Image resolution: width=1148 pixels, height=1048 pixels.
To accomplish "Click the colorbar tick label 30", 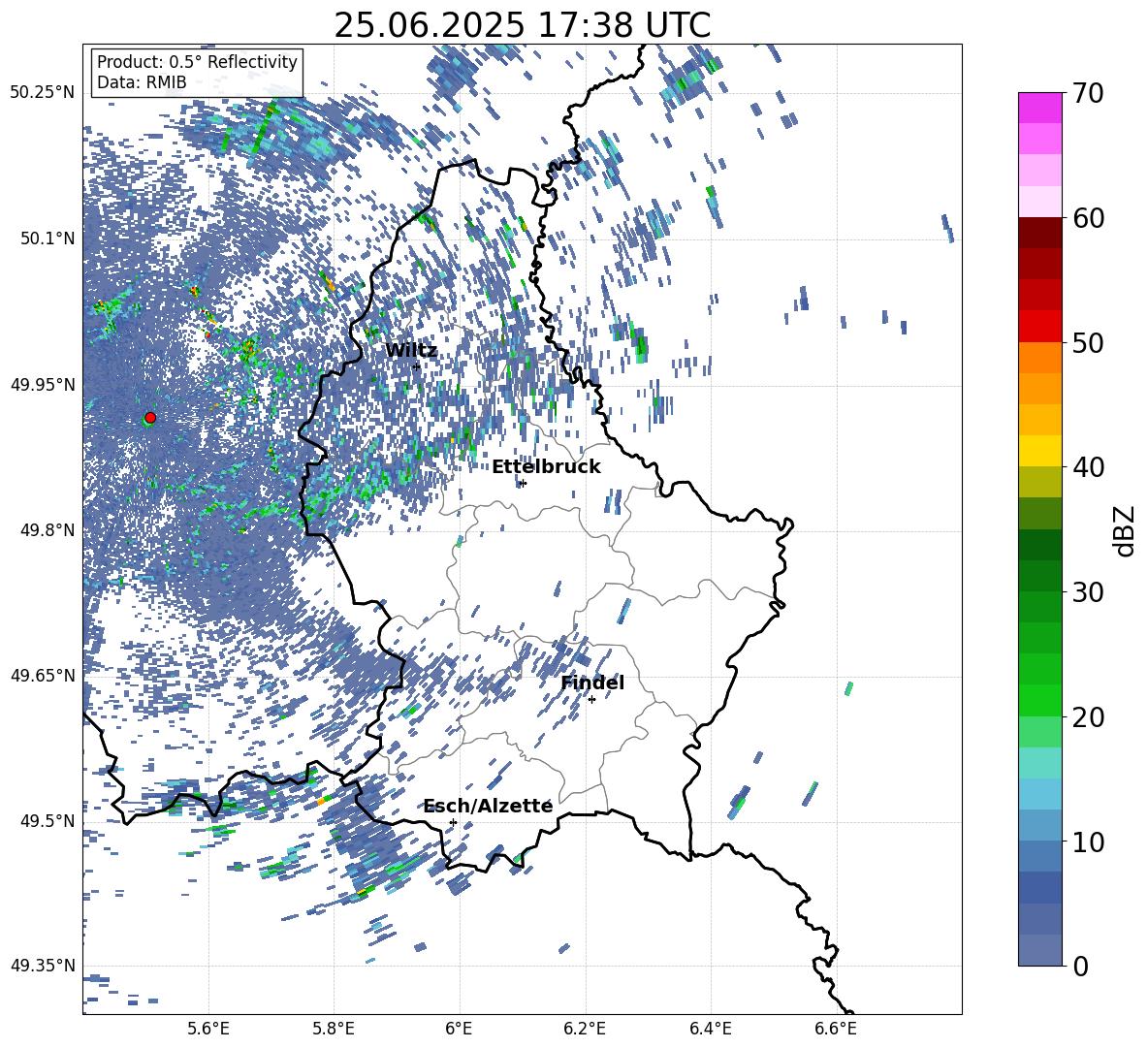I will pos(1088,591).
